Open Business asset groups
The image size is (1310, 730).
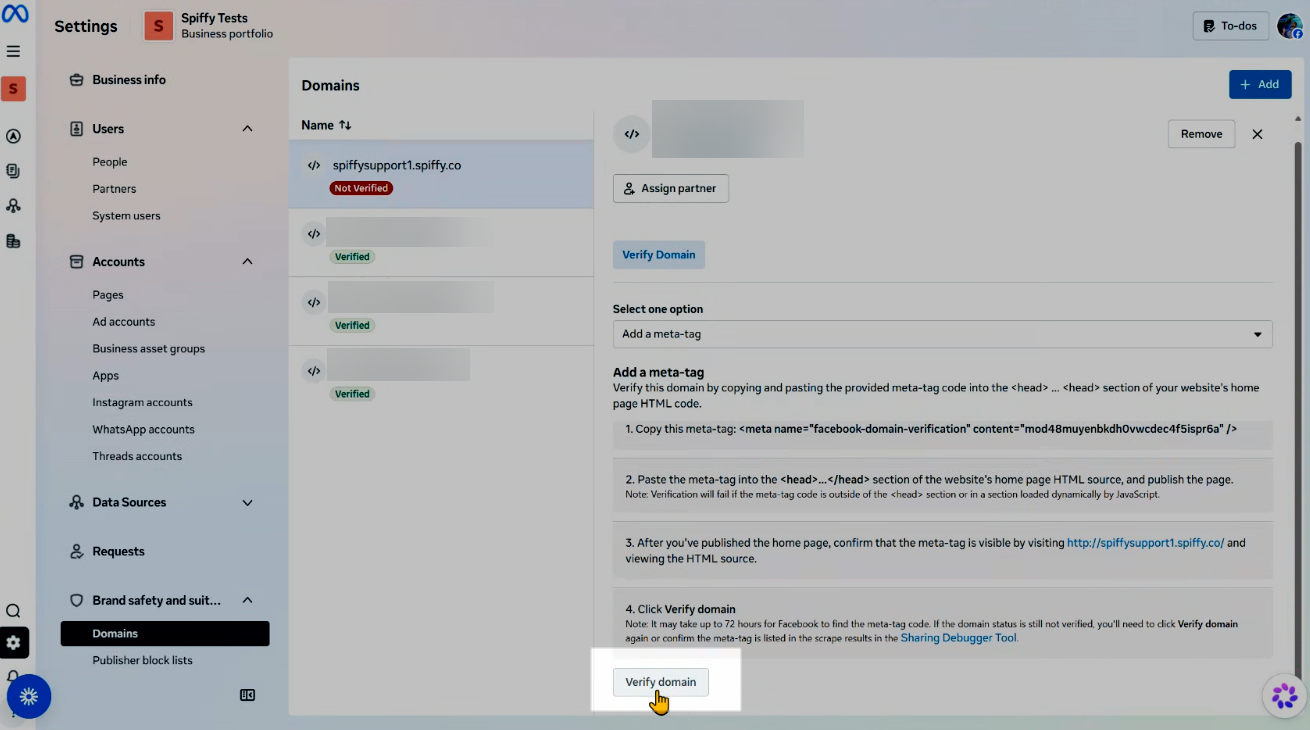click(149, 349)
